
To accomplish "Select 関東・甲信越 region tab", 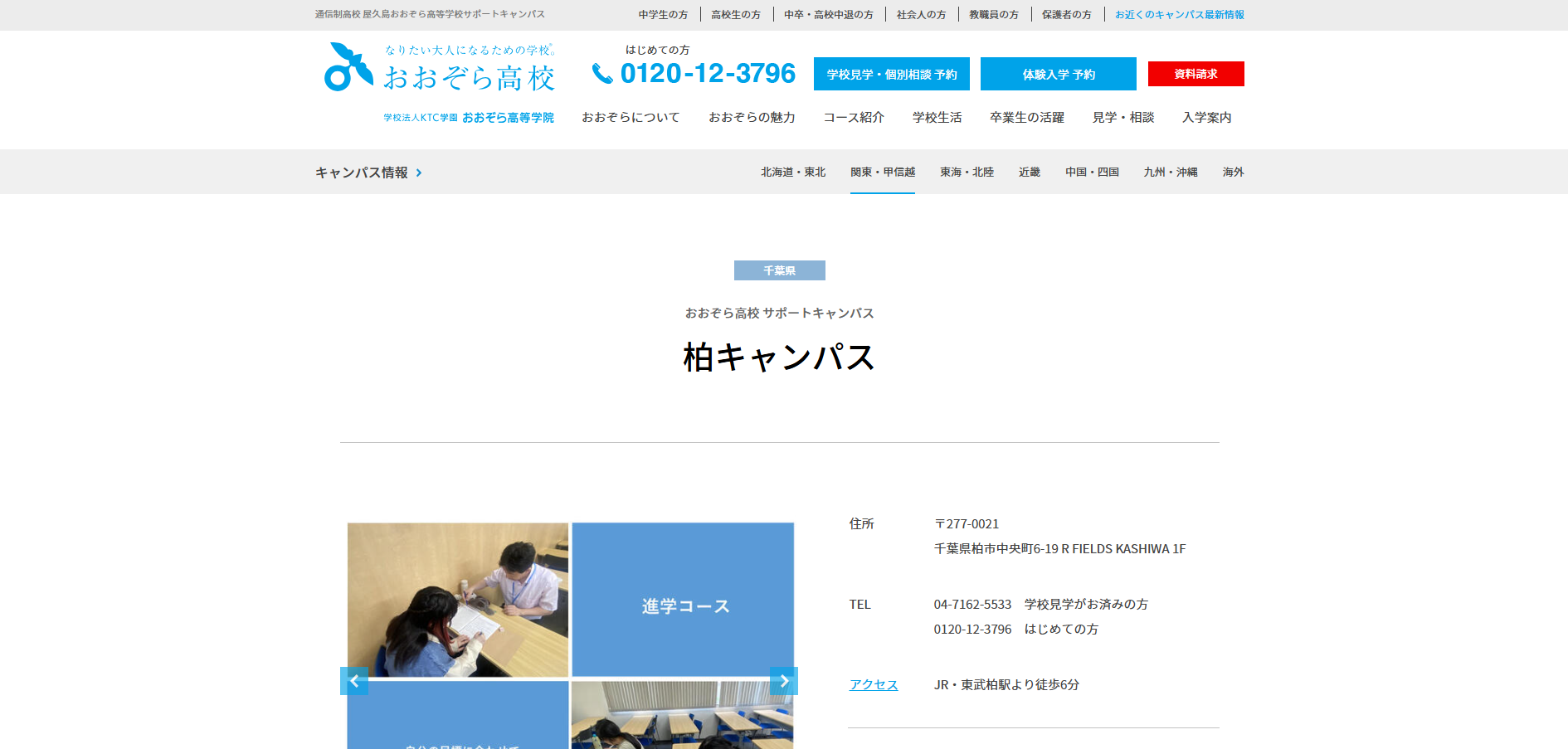I will tap(882, 173).
